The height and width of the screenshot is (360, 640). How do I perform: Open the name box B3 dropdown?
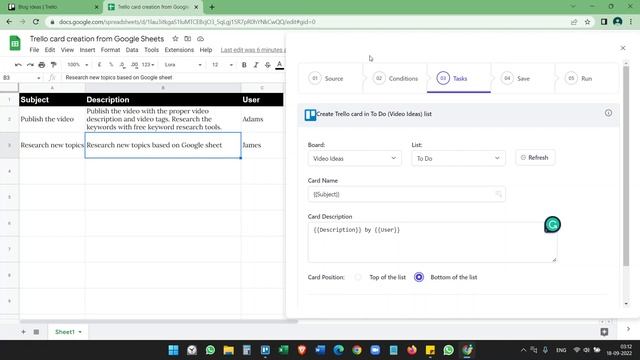(38, 78)
